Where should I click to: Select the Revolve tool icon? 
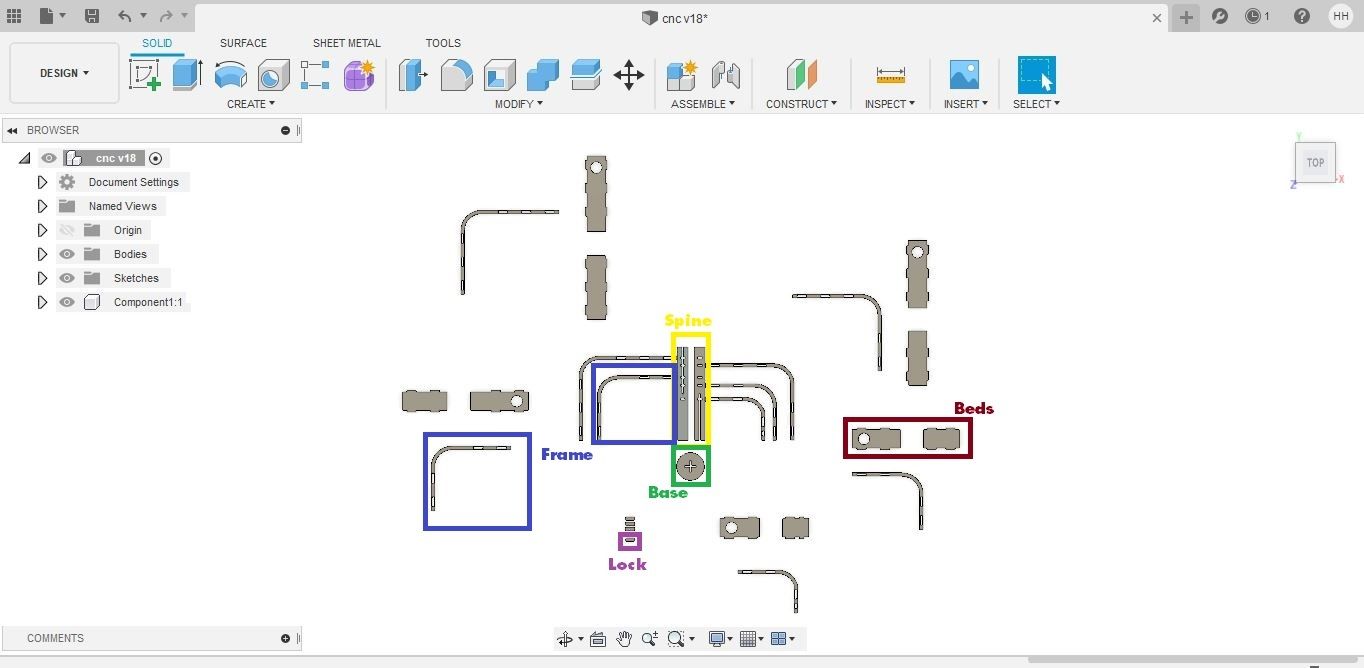click(x=230, y=75)
